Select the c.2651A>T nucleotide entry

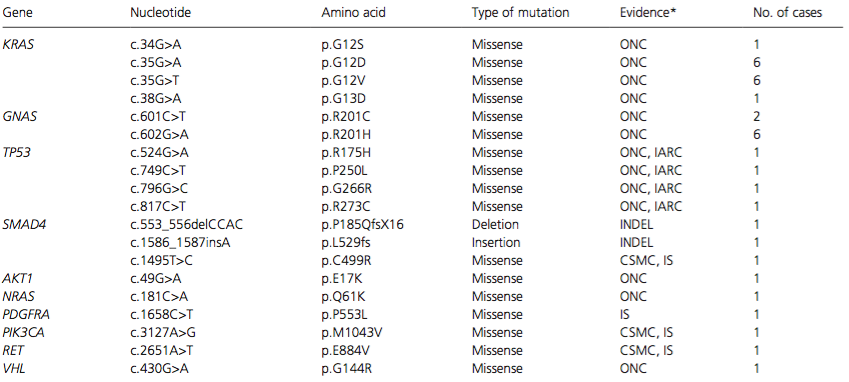tap(162, 351)
